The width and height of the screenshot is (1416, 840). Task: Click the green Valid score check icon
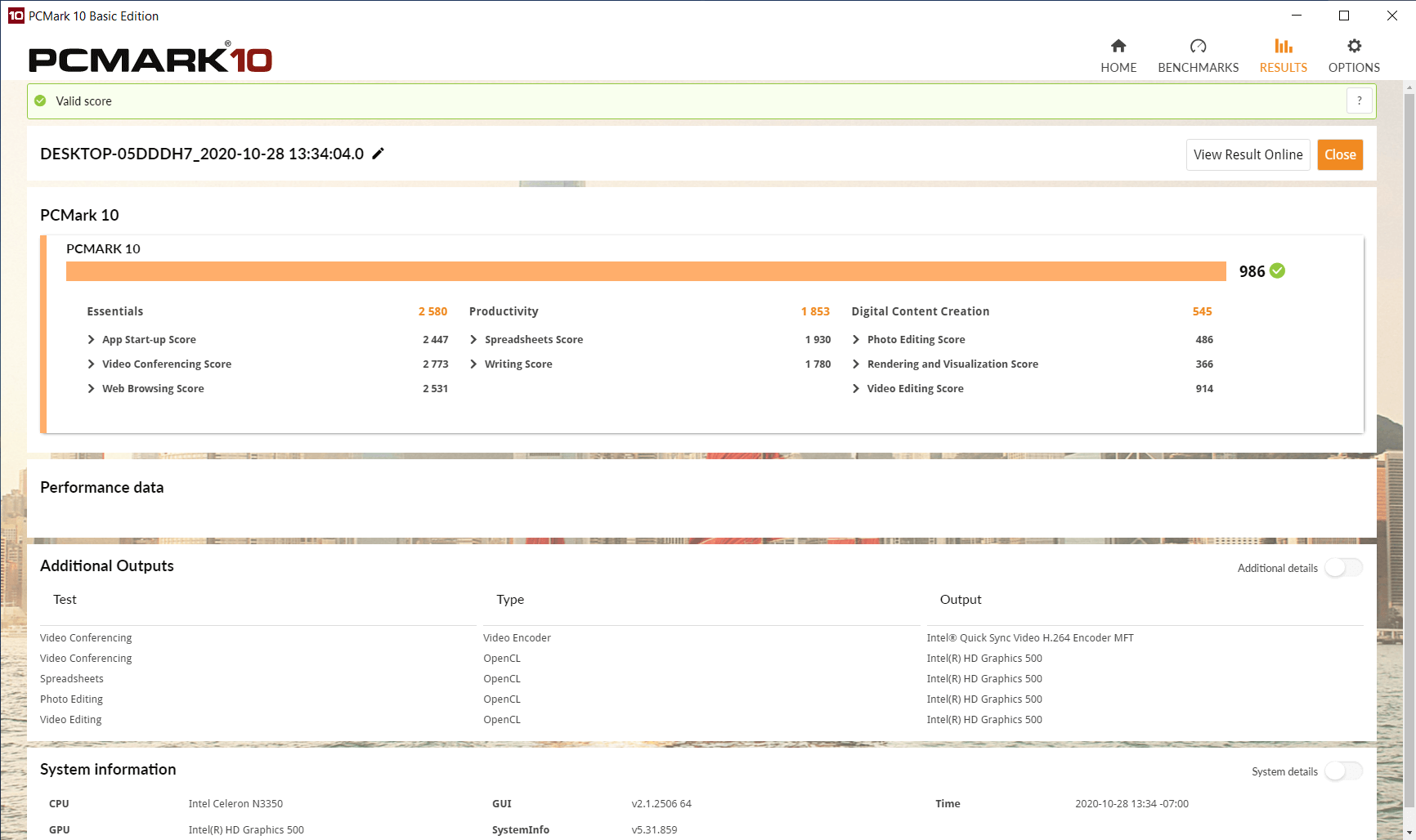[40, 101]
